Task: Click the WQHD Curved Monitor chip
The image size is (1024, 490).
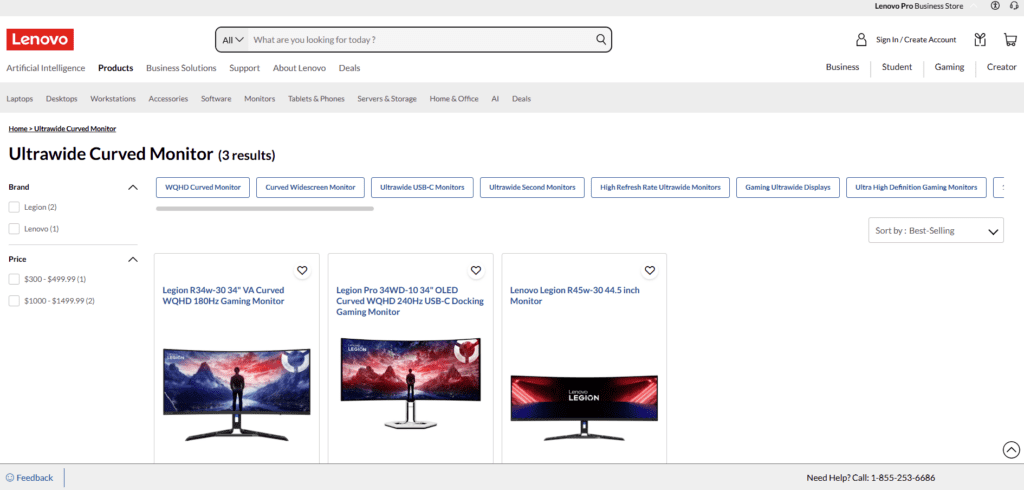Action: coord(202,187)
